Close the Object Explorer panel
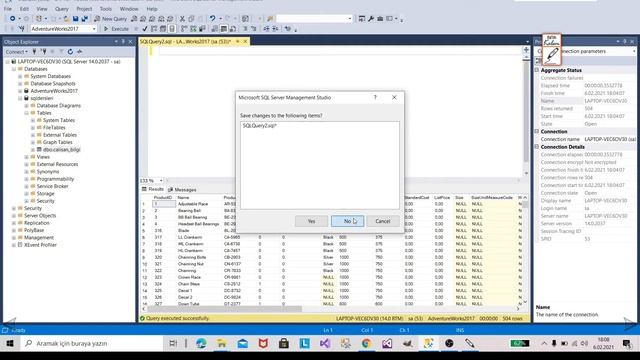 (131, 42)
